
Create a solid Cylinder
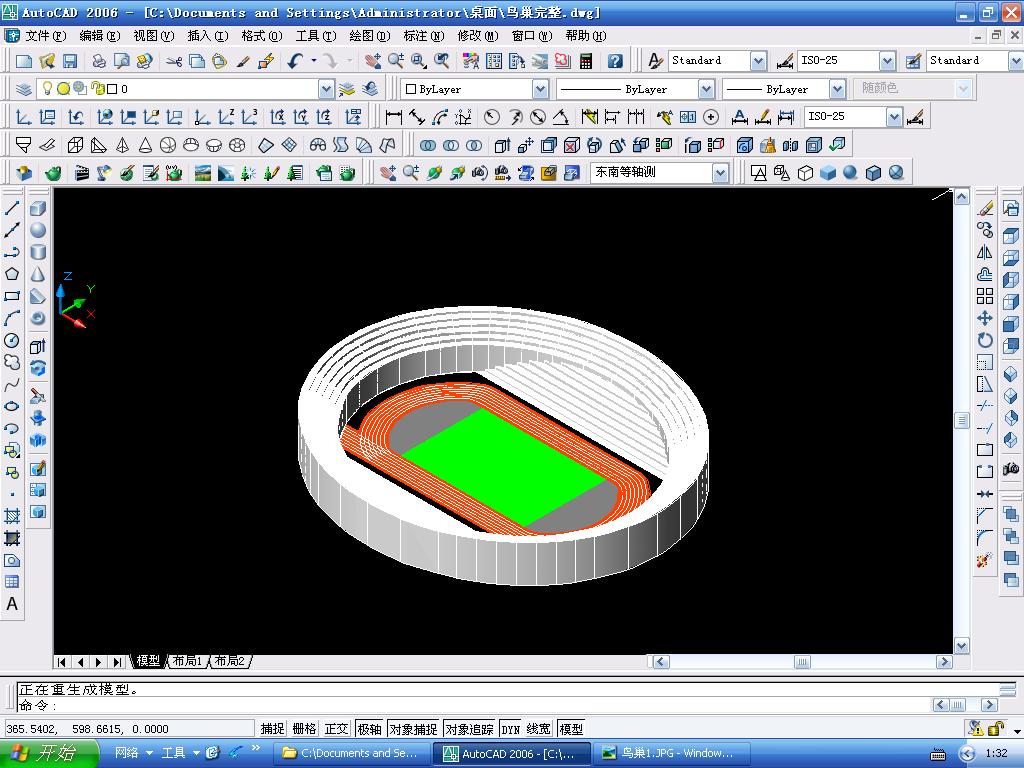click(x=38, y=252)
